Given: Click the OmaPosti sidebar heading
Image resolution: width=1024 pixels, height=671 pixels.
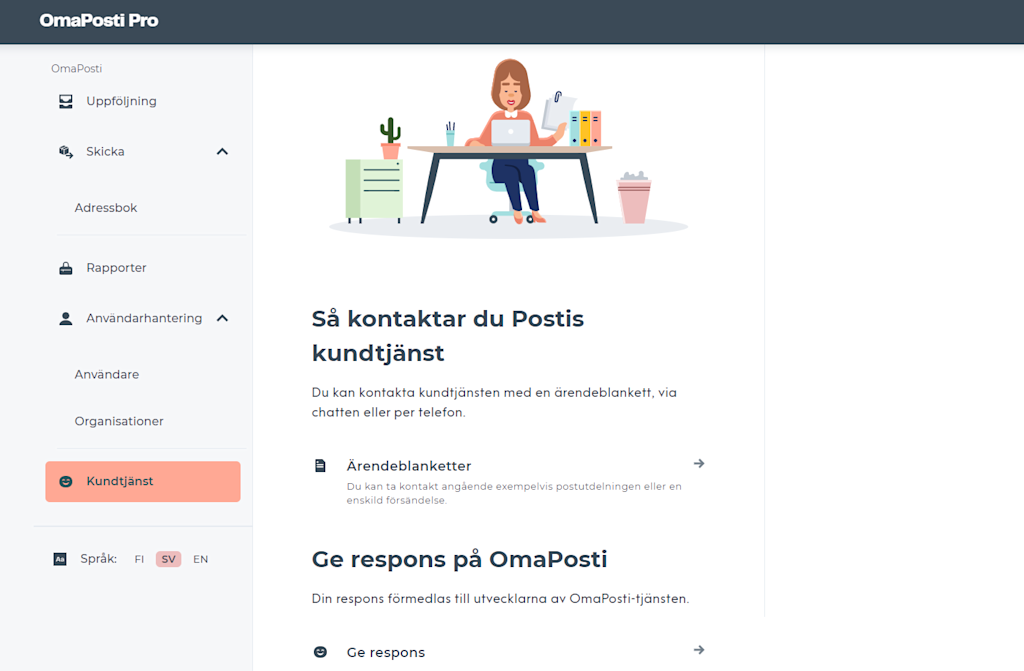Looking at the screenshot, I should click(x=76, y=69).
